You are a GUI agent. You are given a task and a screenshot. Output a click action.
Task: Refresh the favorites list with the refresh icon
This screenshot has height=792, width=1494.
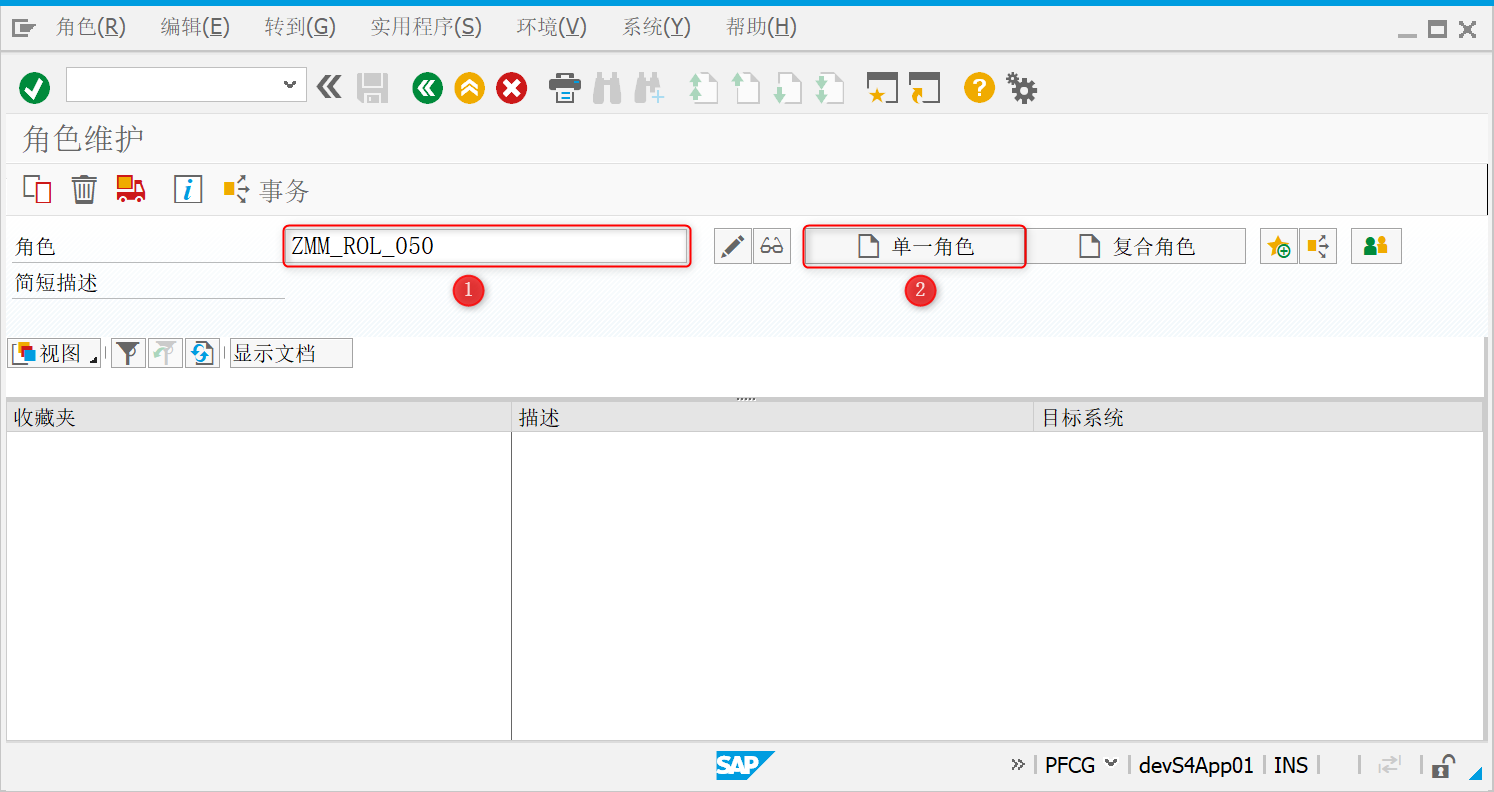(202, 352)
